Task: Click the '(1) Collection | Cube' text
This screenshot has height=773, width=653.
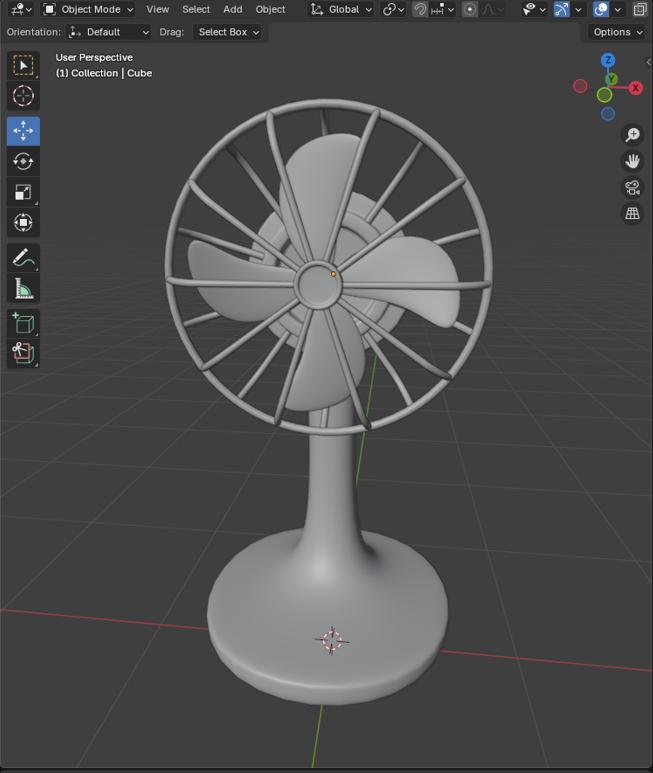Action: coord(103,73)
